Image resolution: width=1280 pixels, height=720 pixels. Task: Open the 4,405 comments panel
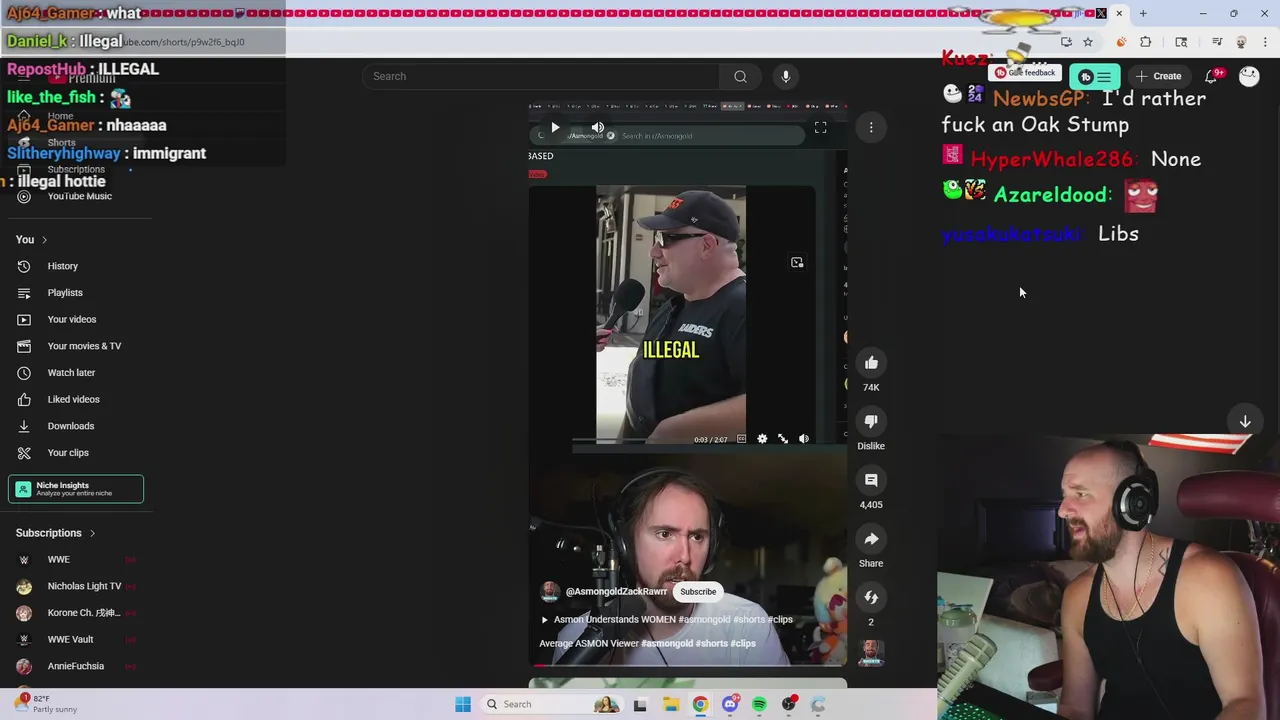(871, 480)
